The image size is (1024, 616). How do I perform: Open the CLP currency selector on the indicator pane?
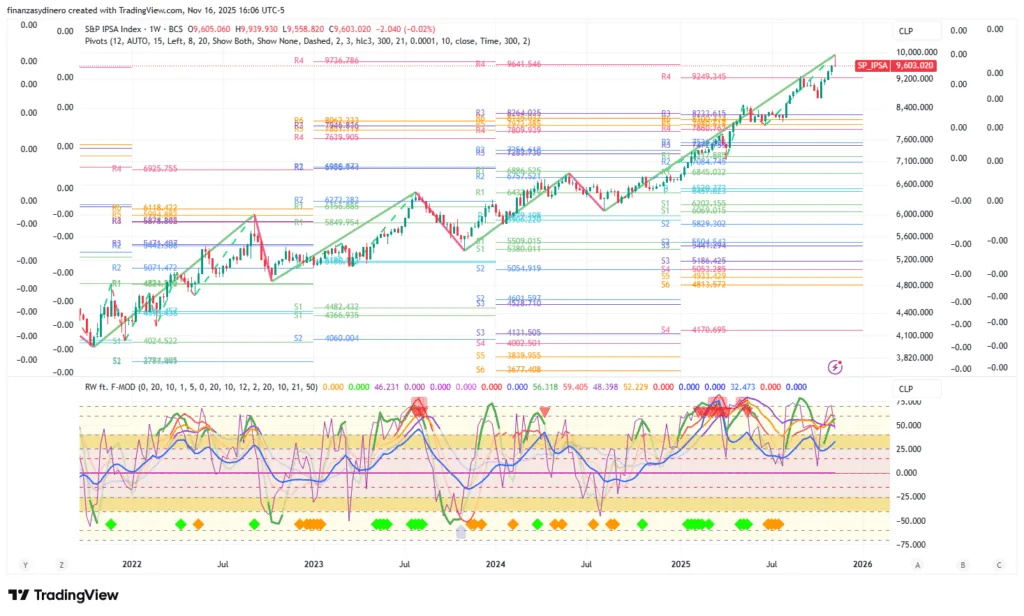905,388
